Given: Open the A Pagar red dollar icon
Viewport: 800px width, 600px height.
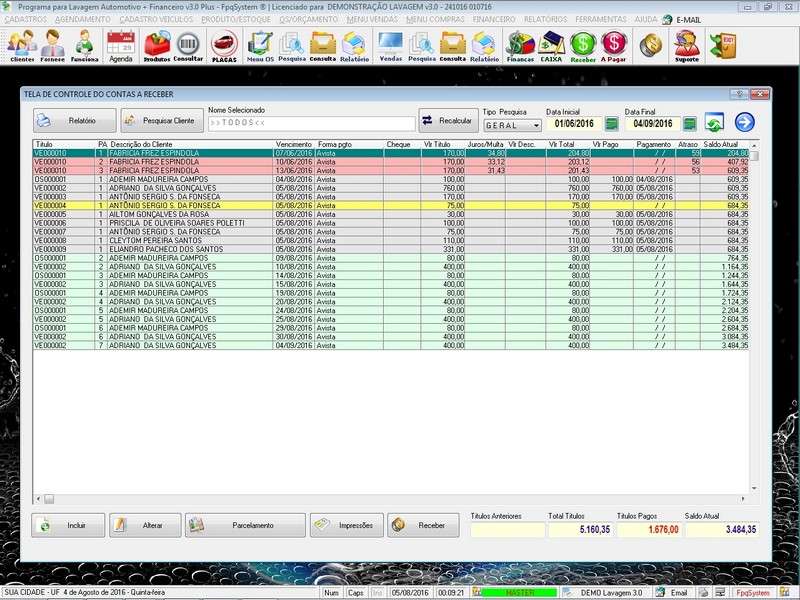Looking at the screenshot, I should click(x=613, y=46).
